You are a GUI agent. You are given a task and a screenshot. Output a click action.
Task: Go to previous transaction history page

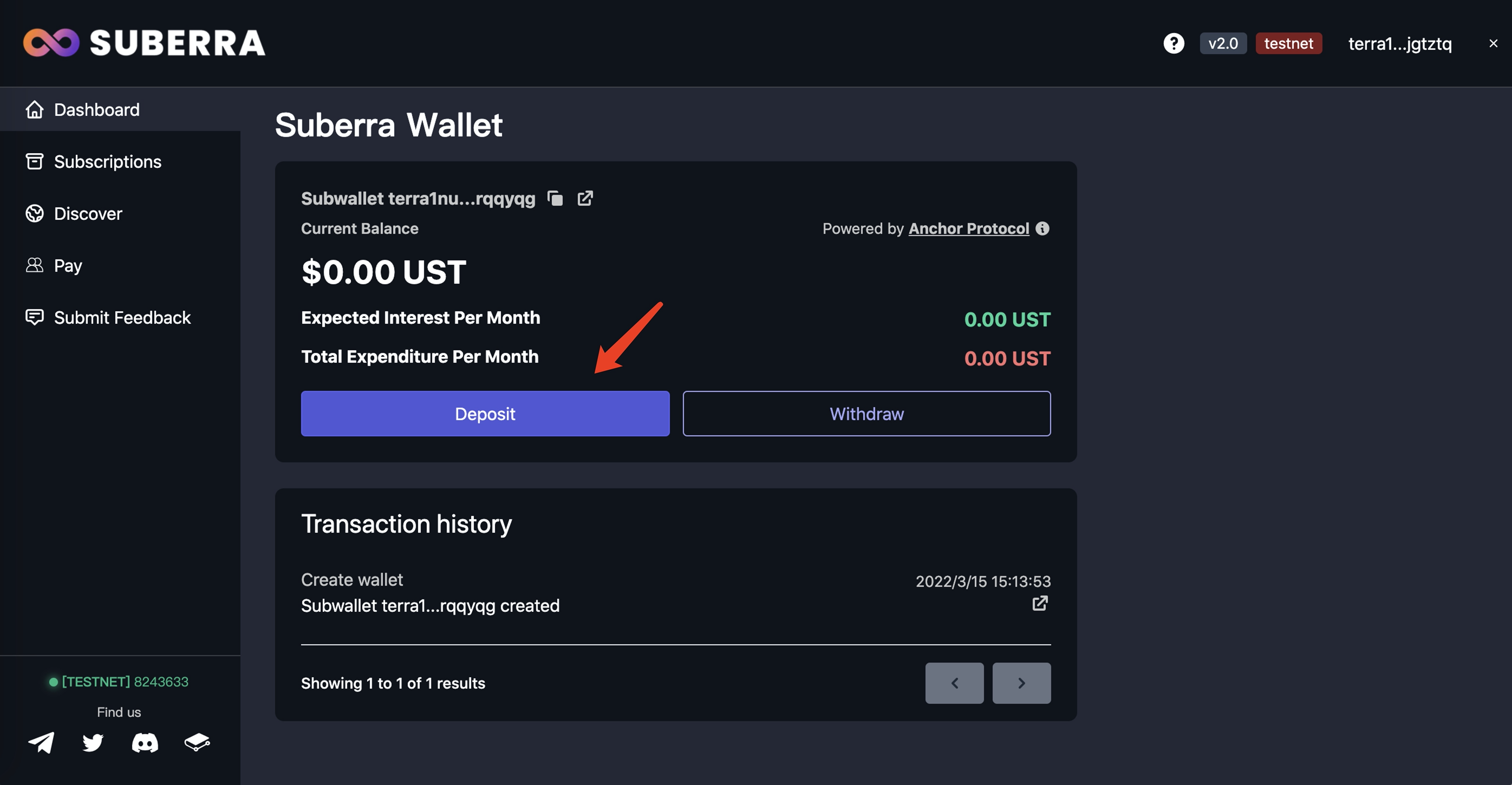954,683
